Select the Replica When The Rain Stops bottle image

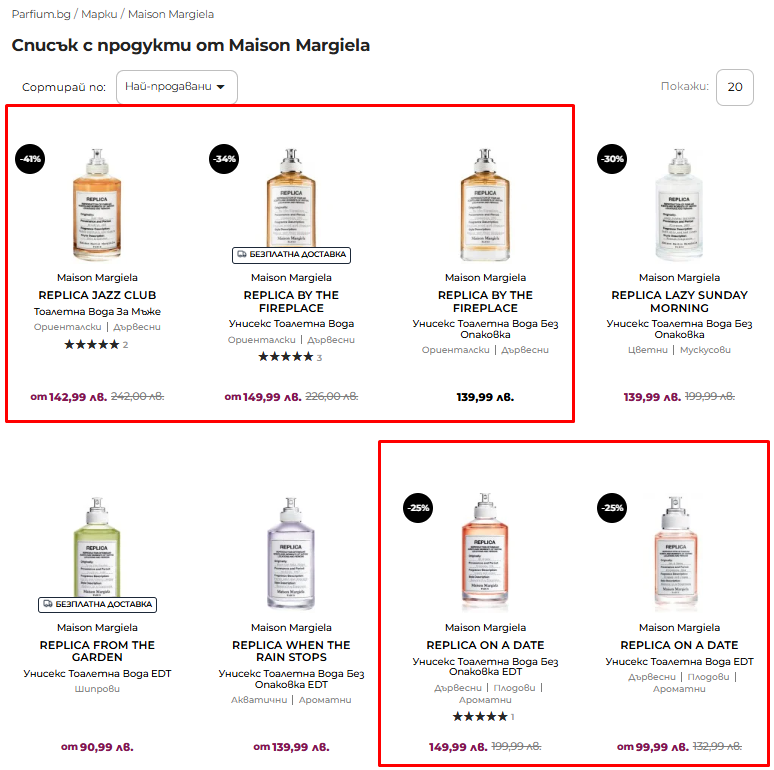(x=291, y=553)
